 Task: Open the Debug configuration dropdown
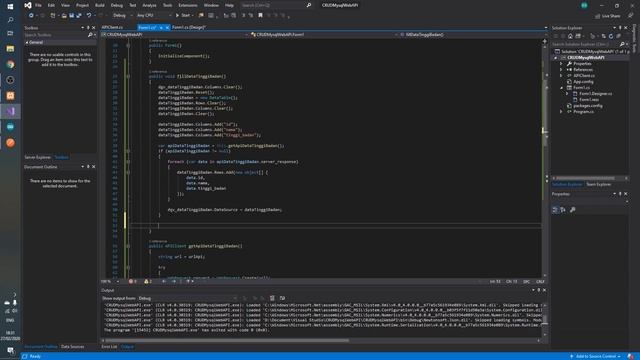[122, 16]
